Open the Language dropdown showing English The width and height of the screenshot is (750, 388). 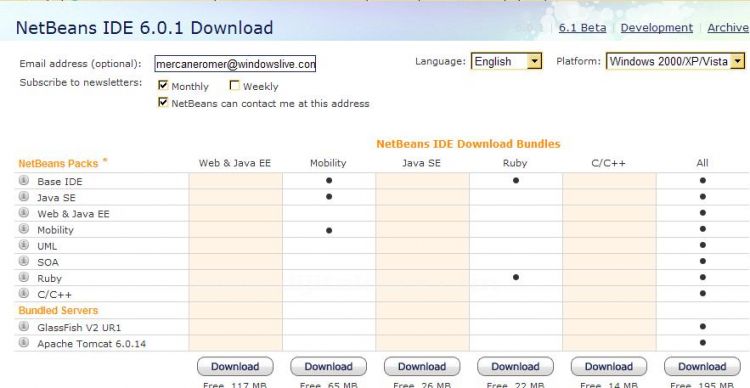[x=506, y=61]
